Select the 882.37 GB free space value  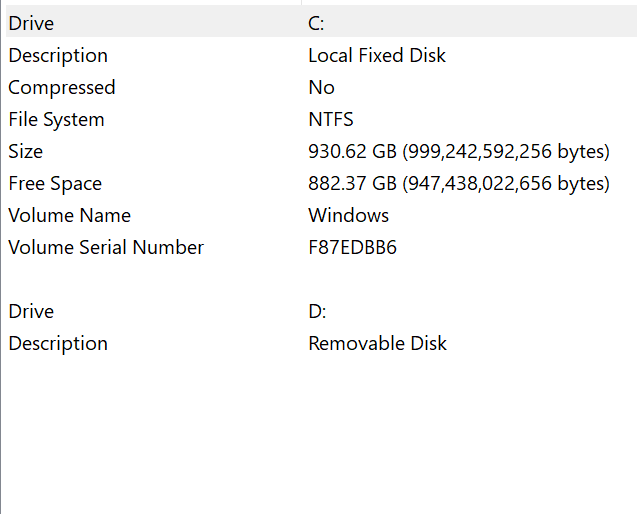pyautogui.click(x=458, y=183)
